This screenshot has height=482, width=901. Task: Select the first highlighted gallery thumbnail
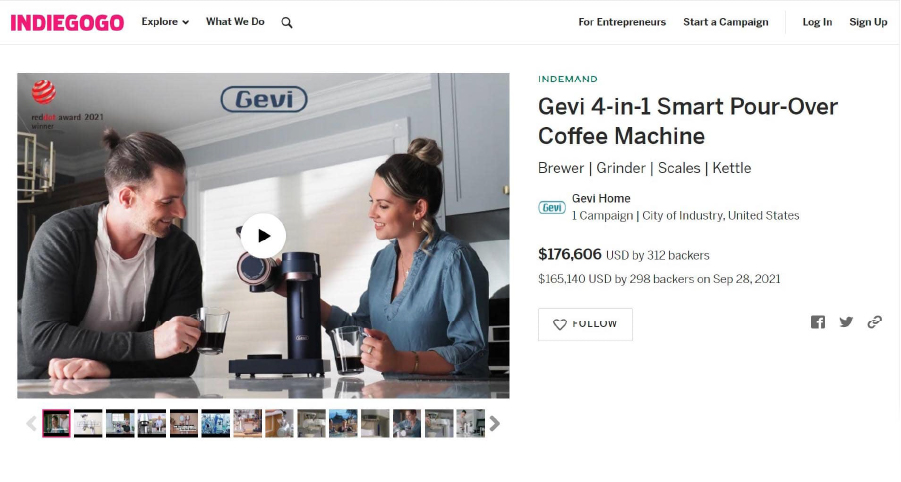click(x=56, y=423)
